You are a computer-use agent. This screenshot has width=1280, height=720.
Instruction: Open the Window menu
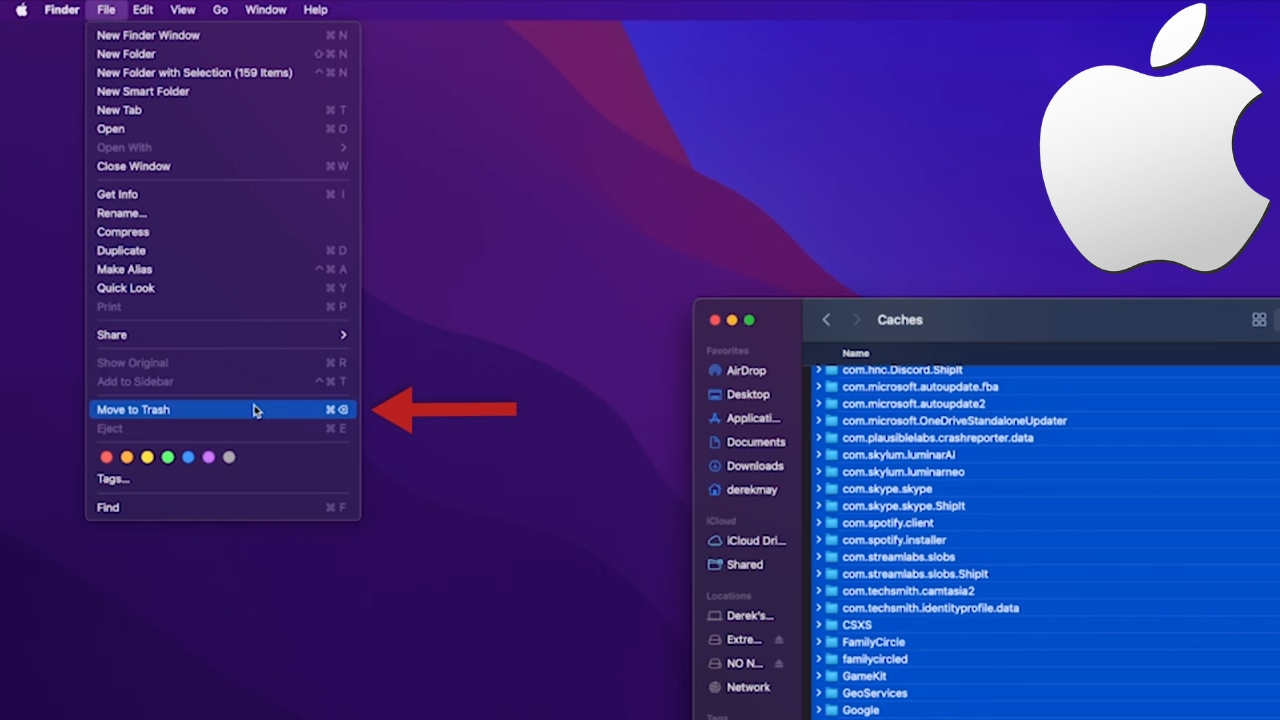click(266, 10)
